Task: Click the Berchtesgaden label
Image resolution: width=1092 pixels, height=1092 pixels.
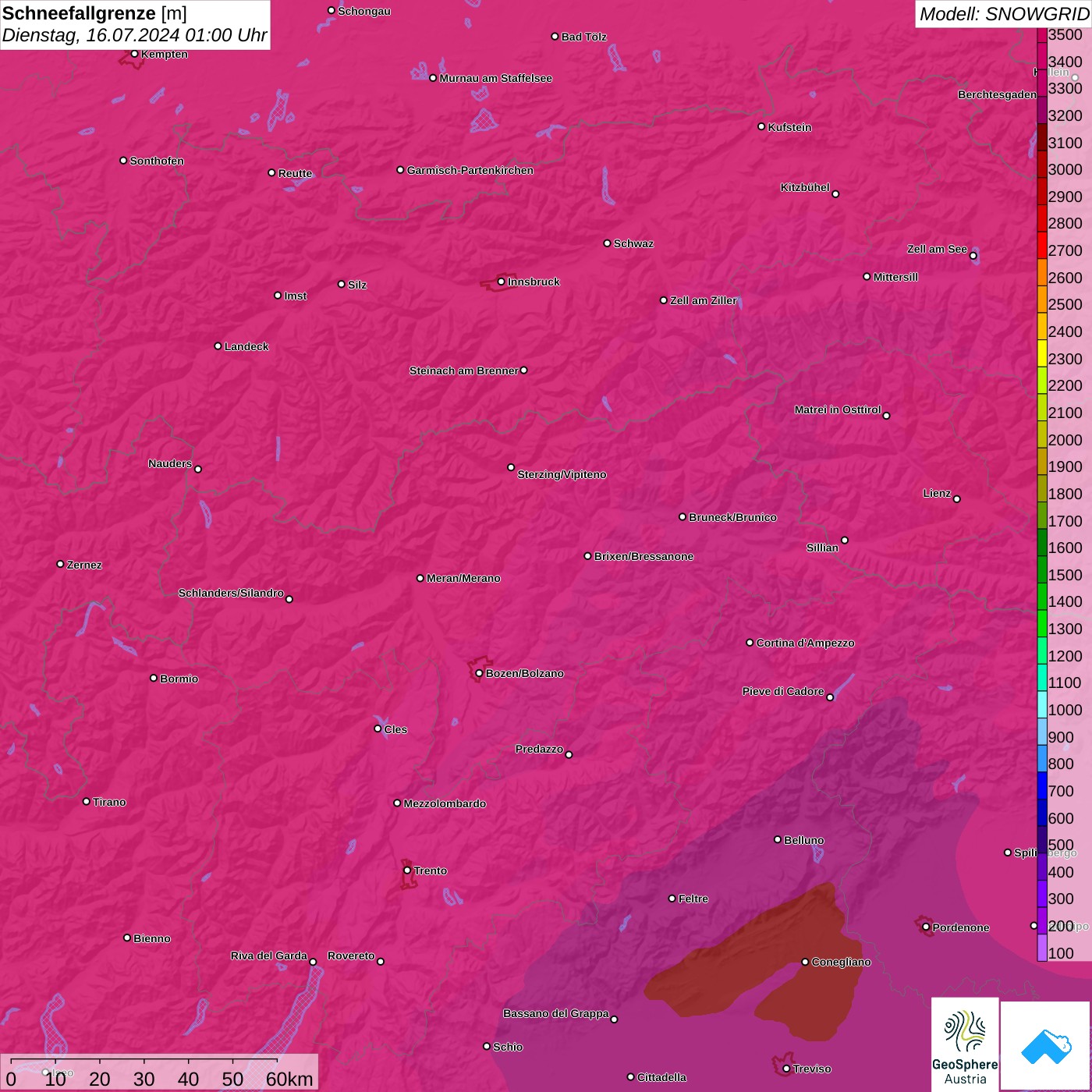Action: pyautogui.click(x=997, y=94)
